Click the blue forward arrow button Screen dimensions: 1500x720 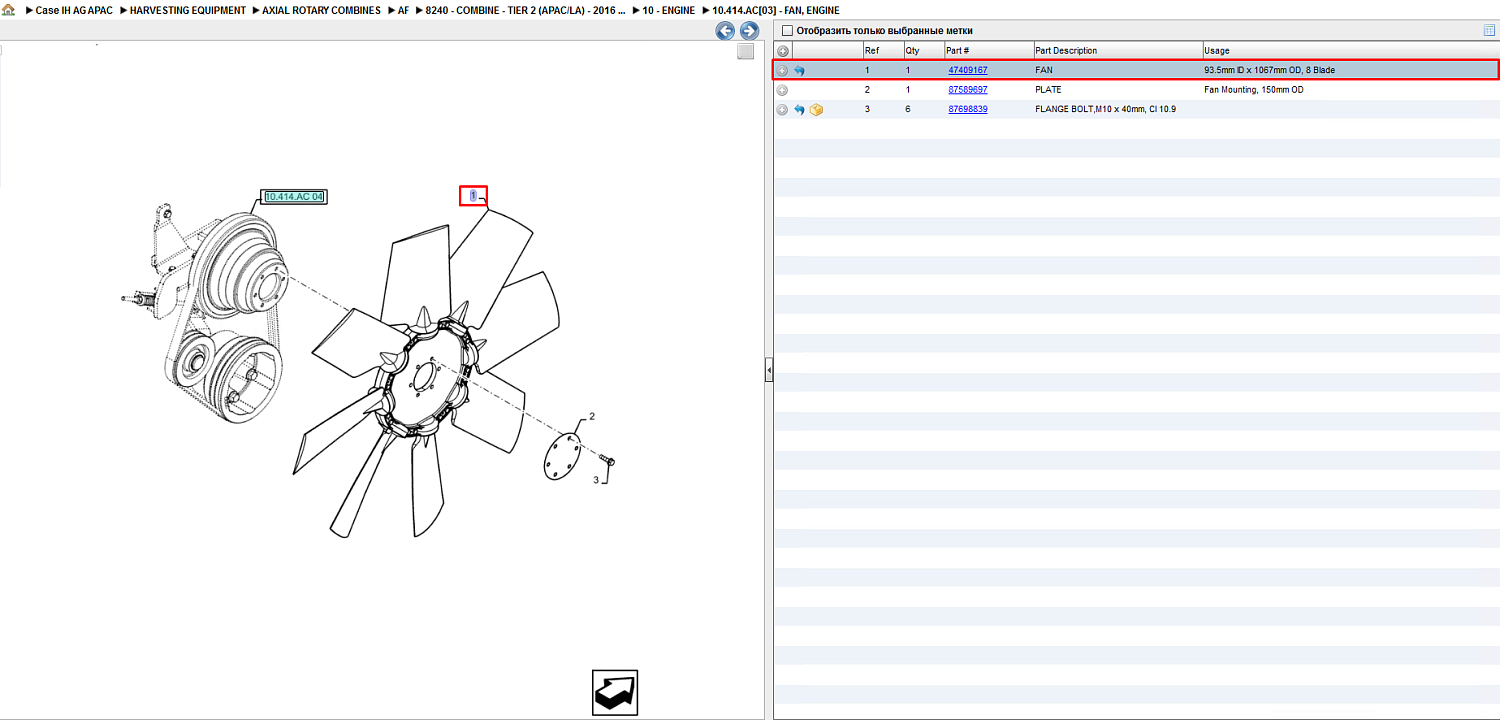coord(749,31)
